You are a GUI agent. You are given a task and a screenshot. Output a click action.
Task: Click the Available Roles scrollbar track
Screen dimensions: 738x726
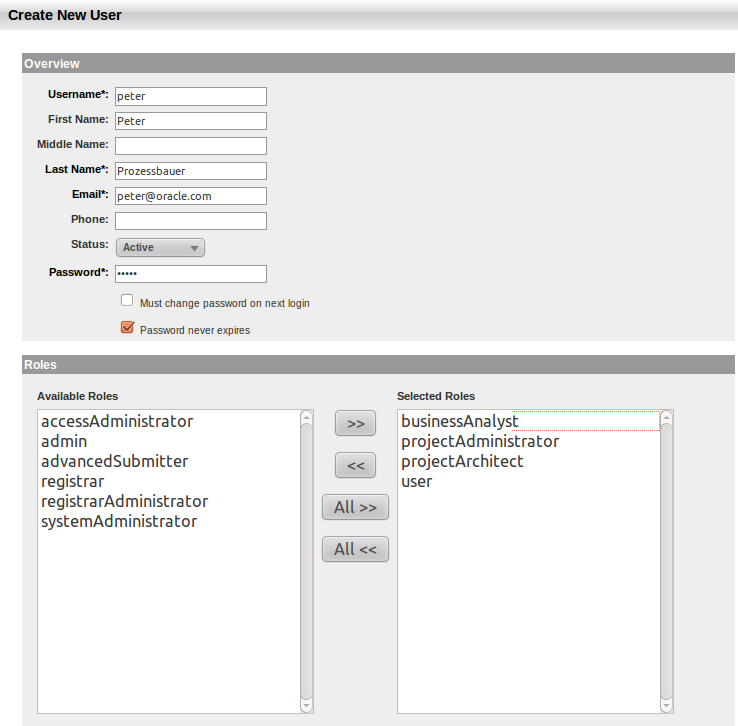pos(306,561)
